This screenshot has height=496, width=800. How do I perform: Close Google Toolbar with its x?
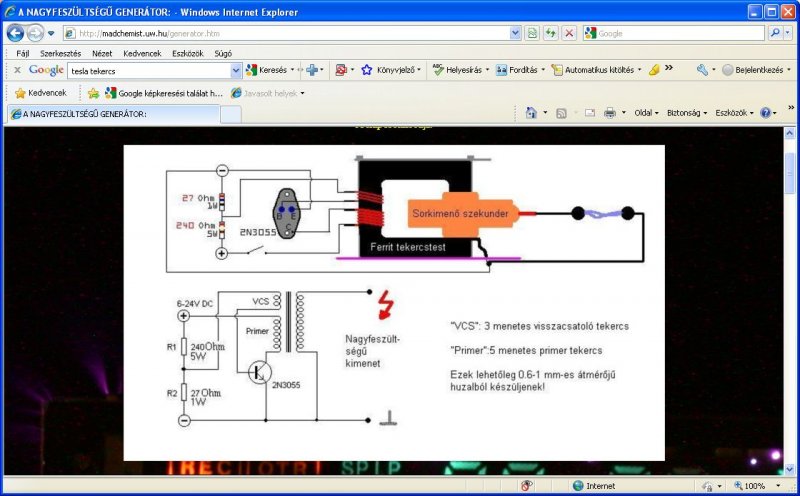(17, 70)
